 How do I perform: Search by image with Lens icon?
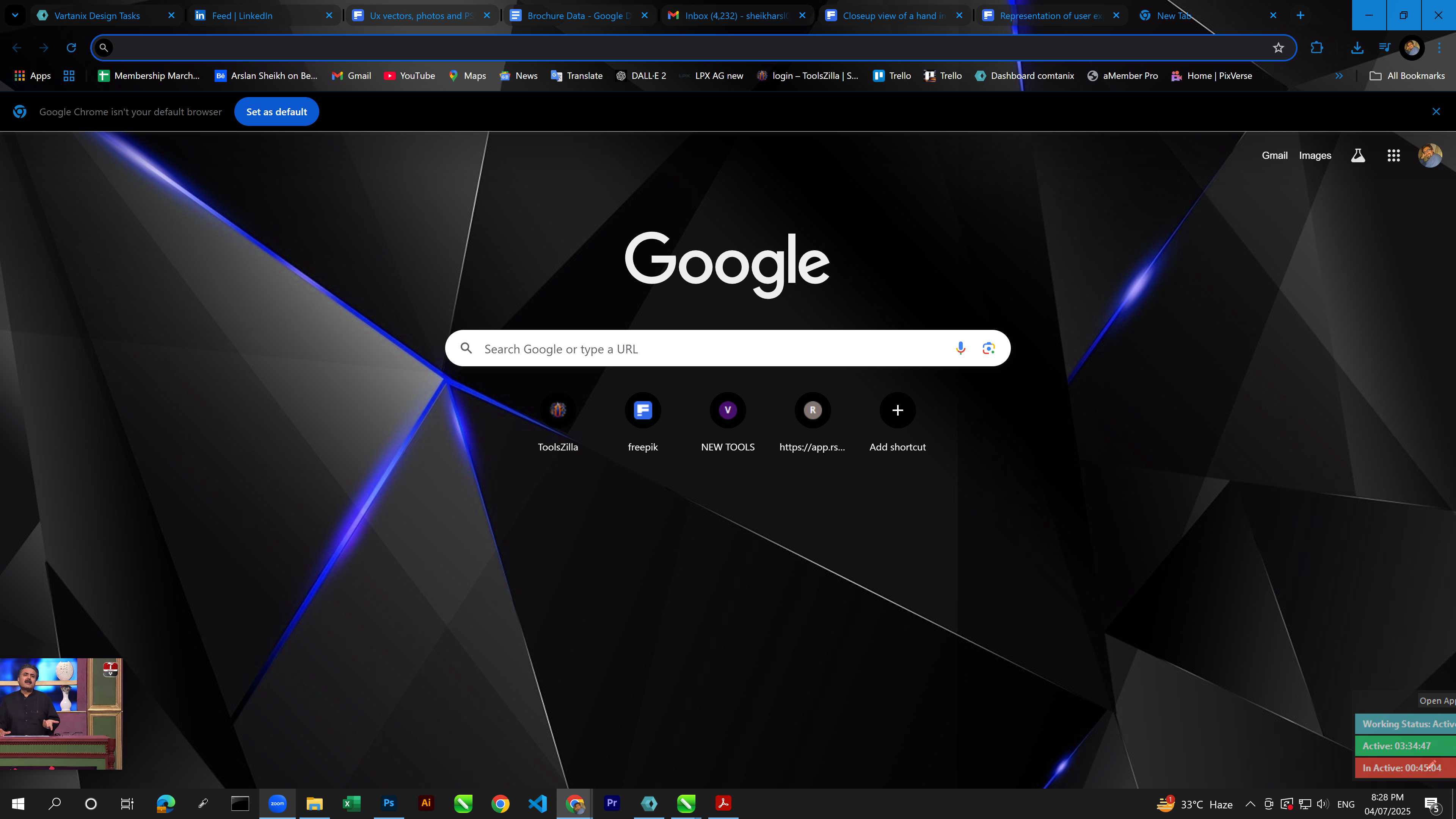[988, 348]
